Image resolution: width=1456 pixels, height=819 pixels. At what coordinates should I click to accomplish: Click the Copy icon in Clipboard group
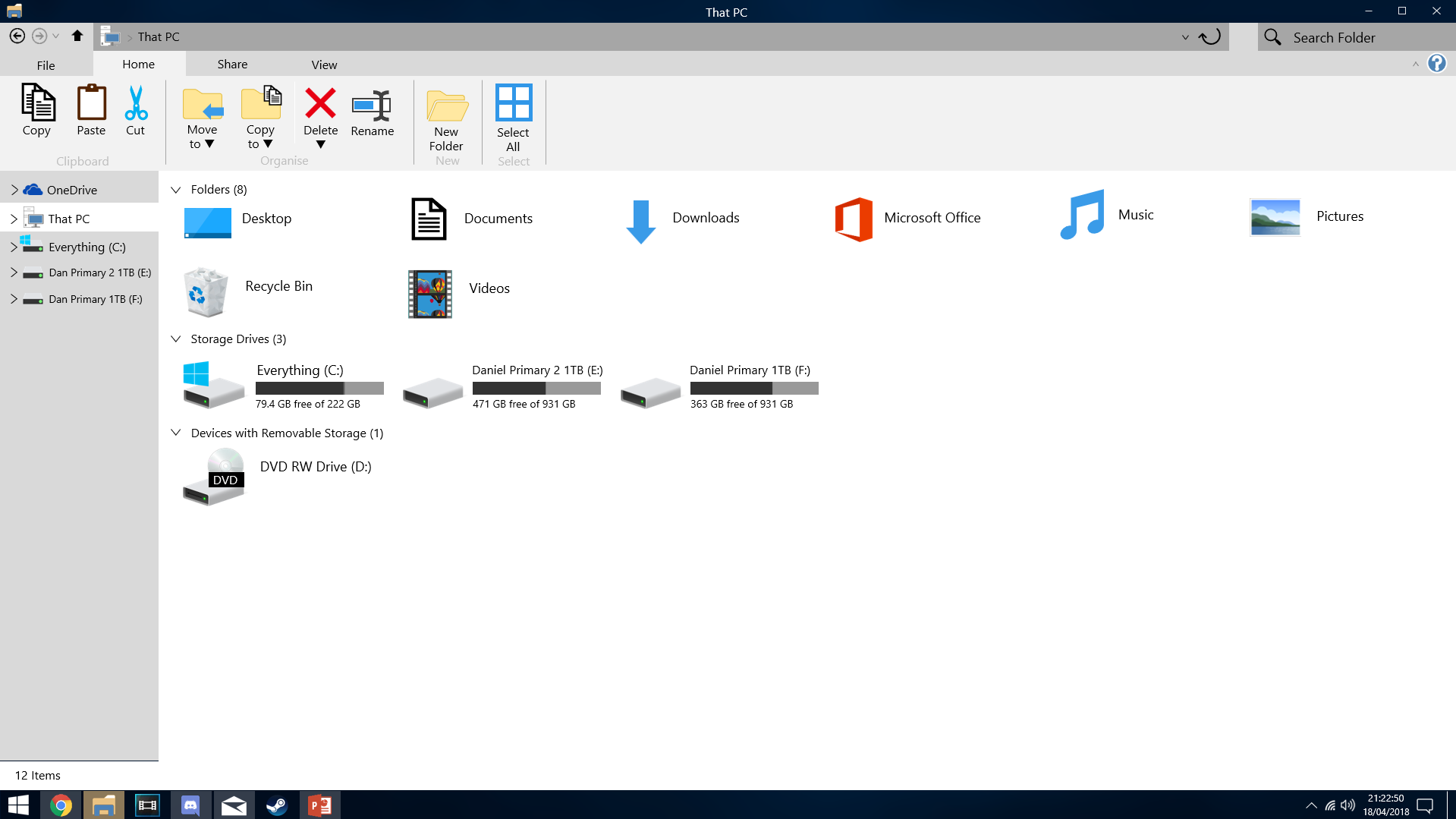[x=37, y=102]
